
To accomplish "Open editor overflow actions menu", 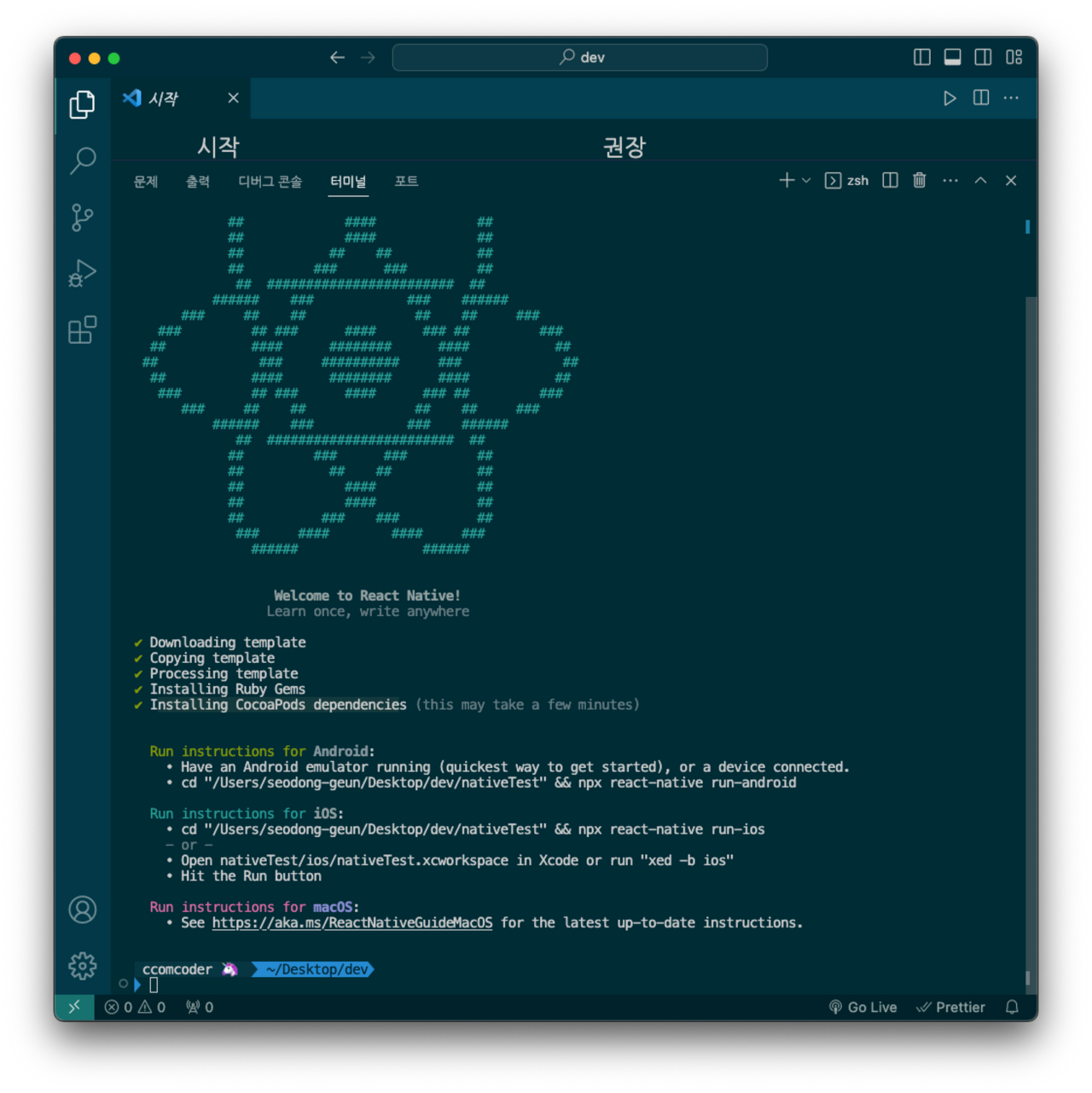I will point(1011,98).
